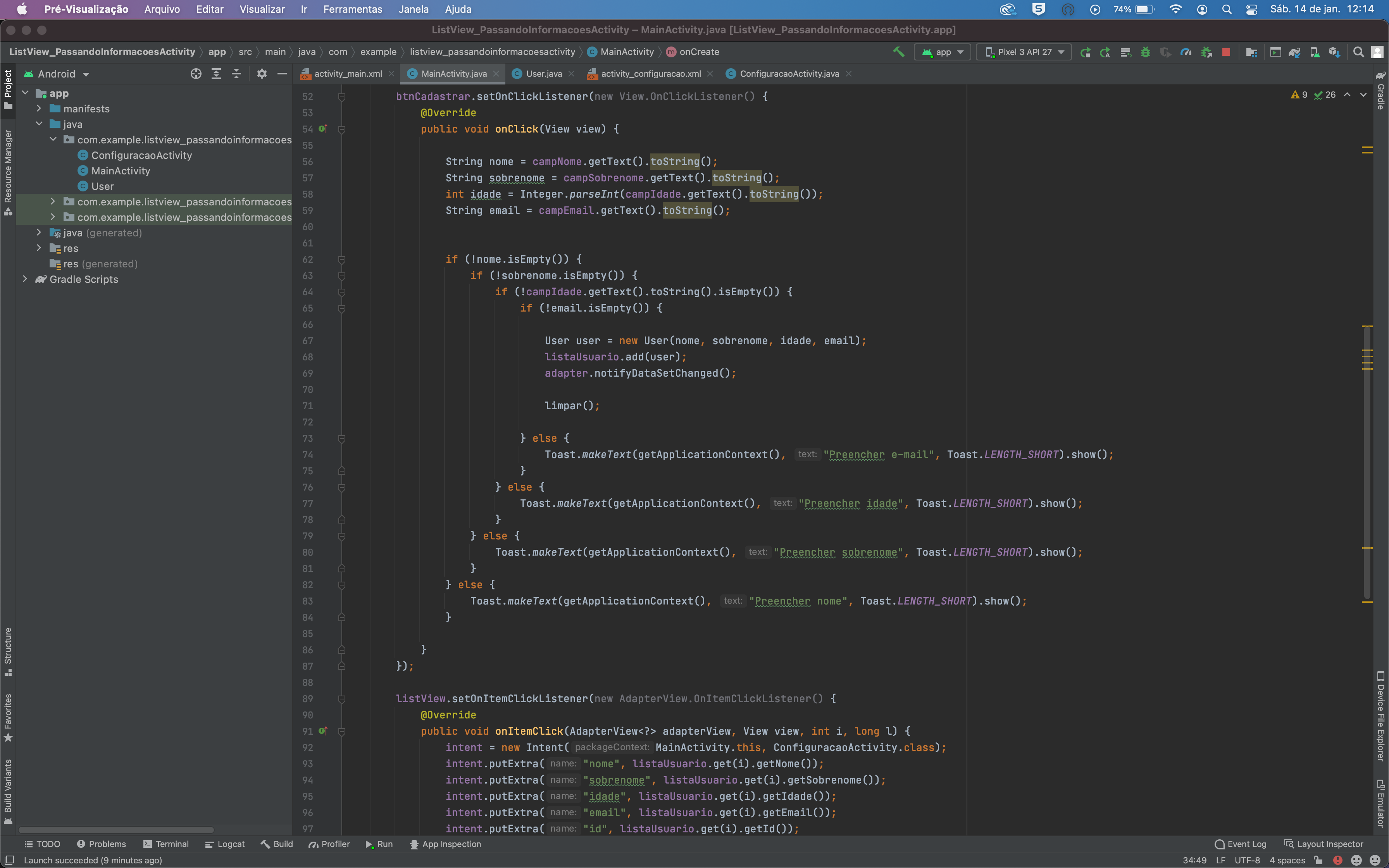This screenshot has height=868, width=1389.
Task: Click Attach Debugger to Android Process icon
Action: [1206, 52]
